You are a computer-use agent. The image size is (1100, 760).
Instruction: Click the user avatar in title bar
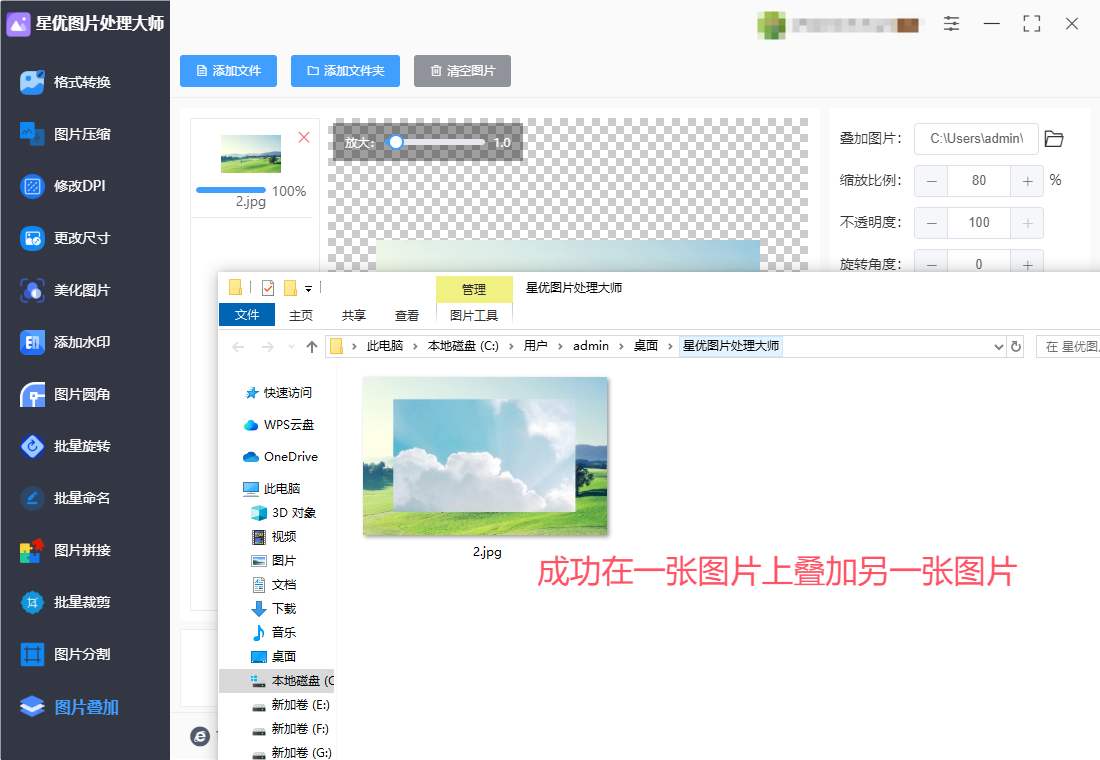tap(771, 25)
